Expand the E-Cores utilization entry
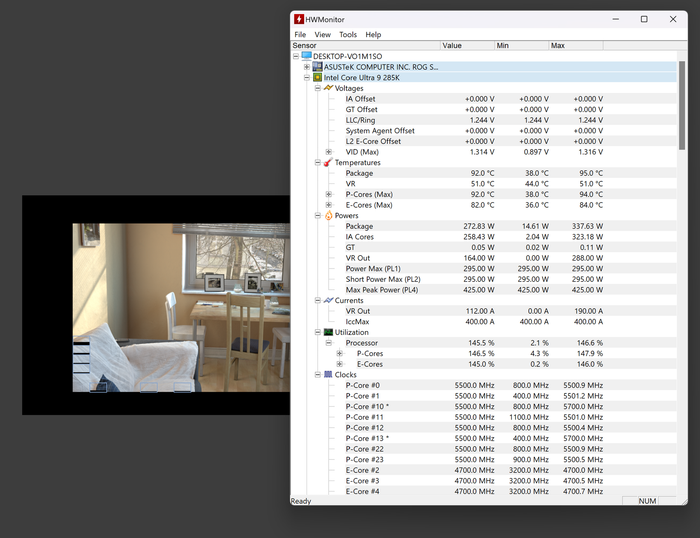 [339, 364]
